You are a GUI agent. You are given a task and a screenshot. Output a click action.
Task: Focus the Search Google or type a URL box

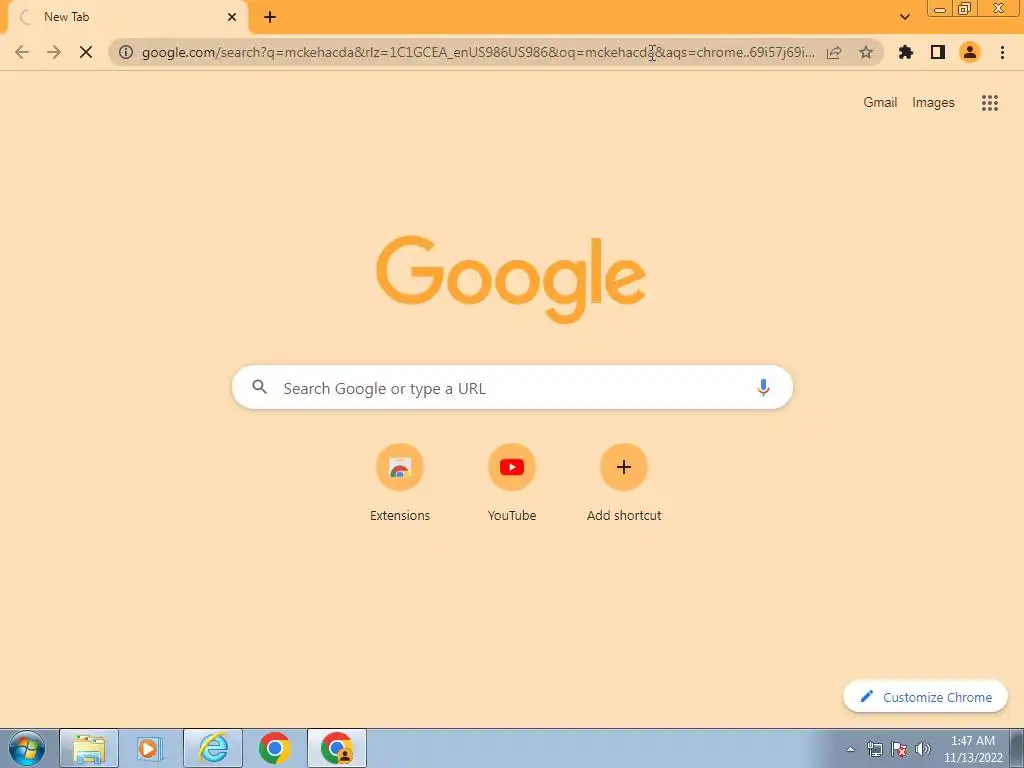512,387
